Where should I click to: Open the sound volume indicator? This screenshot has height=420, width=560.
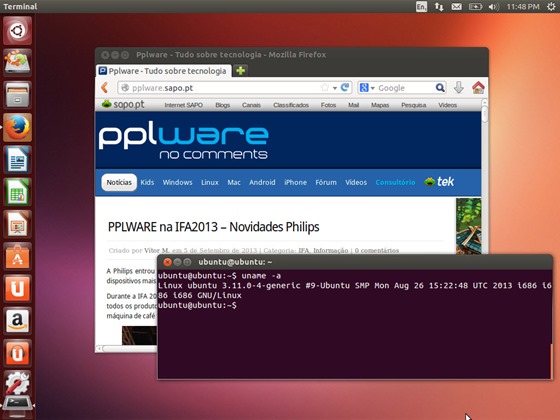click(494, 6)
